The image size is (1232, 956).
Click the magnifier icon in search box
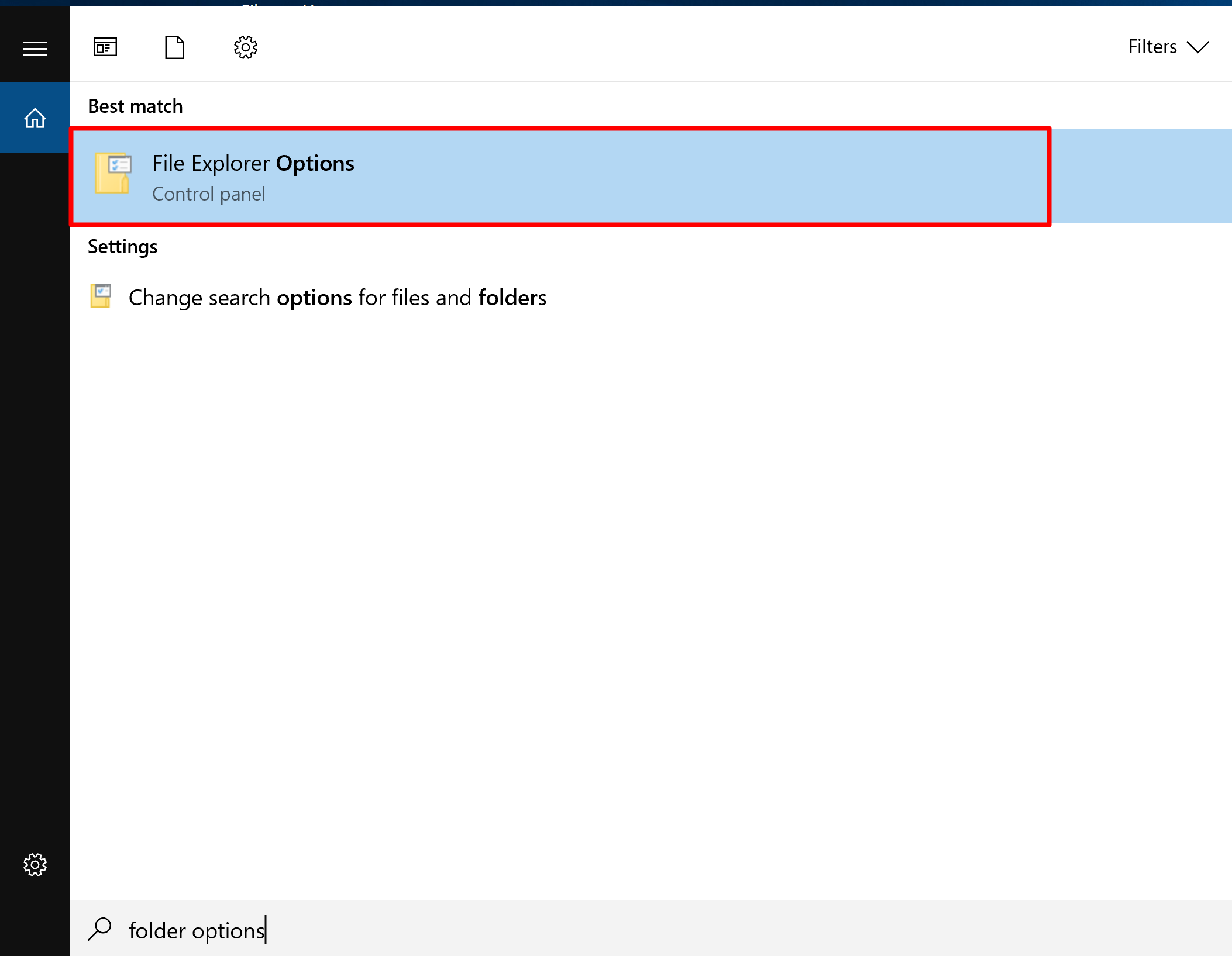tap(100, 929)
